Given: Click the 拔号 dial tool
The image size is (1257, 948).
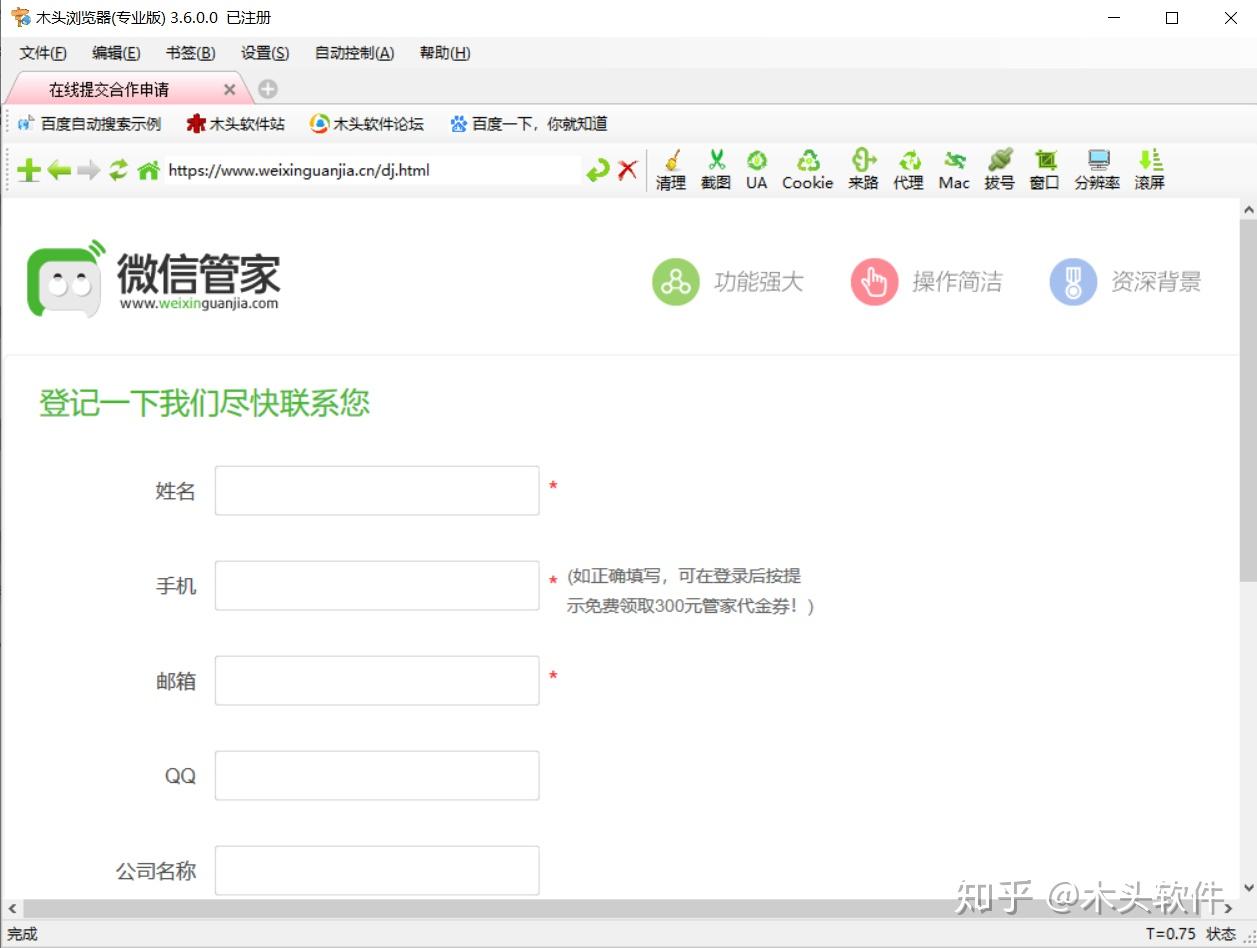Looking at the screenshot, I should tap(999, 170).
